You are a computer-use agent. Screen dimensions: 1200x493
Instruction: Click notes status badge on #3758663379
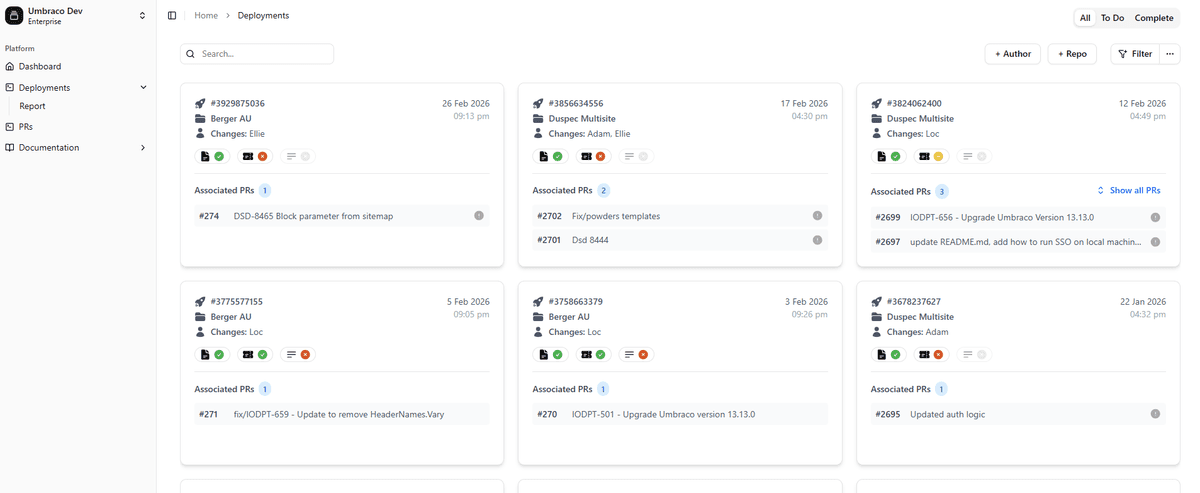click(636, 354)
